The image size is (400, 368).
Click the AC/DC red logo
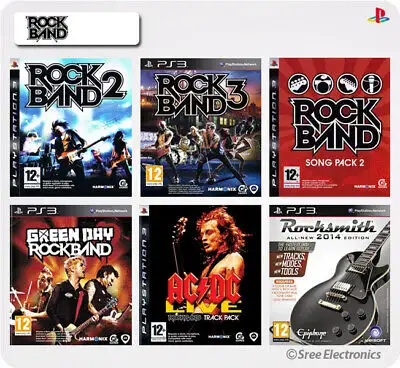point(204,286)
